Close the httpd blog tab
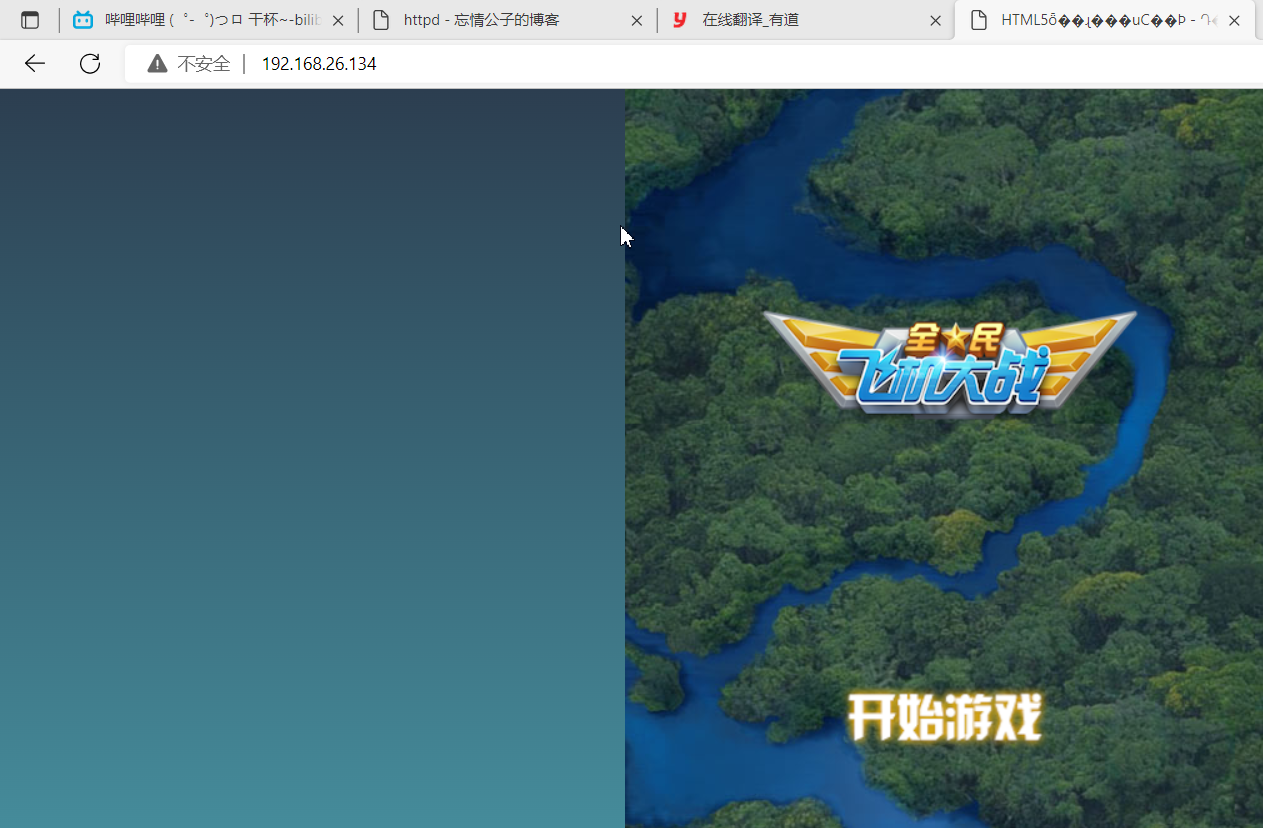This screenshot has height=828, width=1263. 636,20
